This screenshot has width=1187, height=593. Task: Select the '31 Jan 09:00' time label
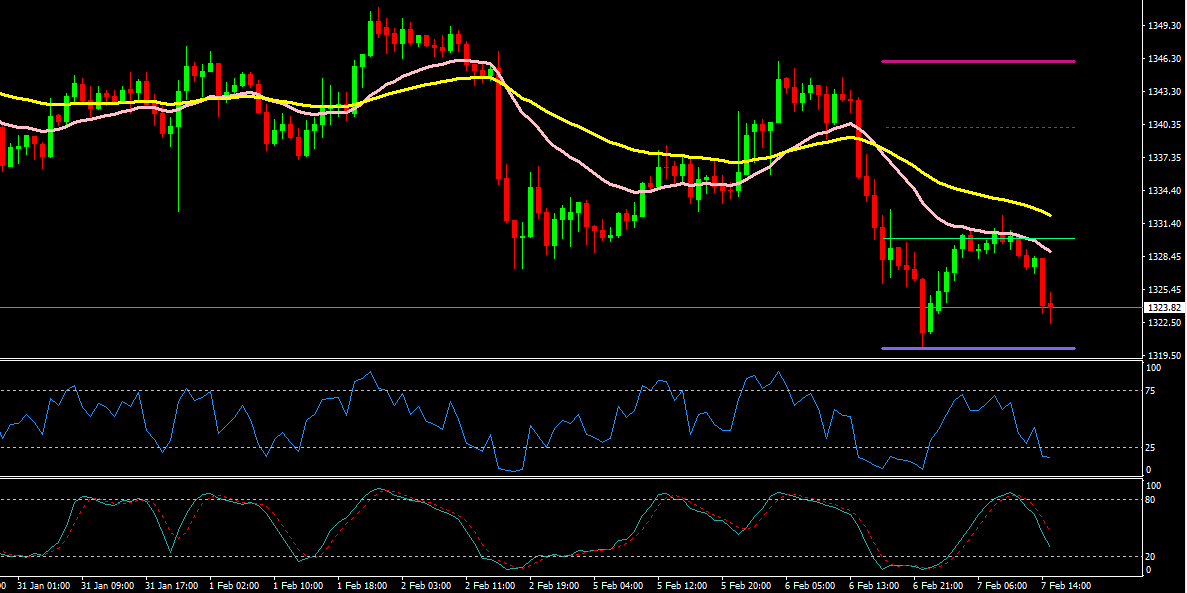pos(106,585)
